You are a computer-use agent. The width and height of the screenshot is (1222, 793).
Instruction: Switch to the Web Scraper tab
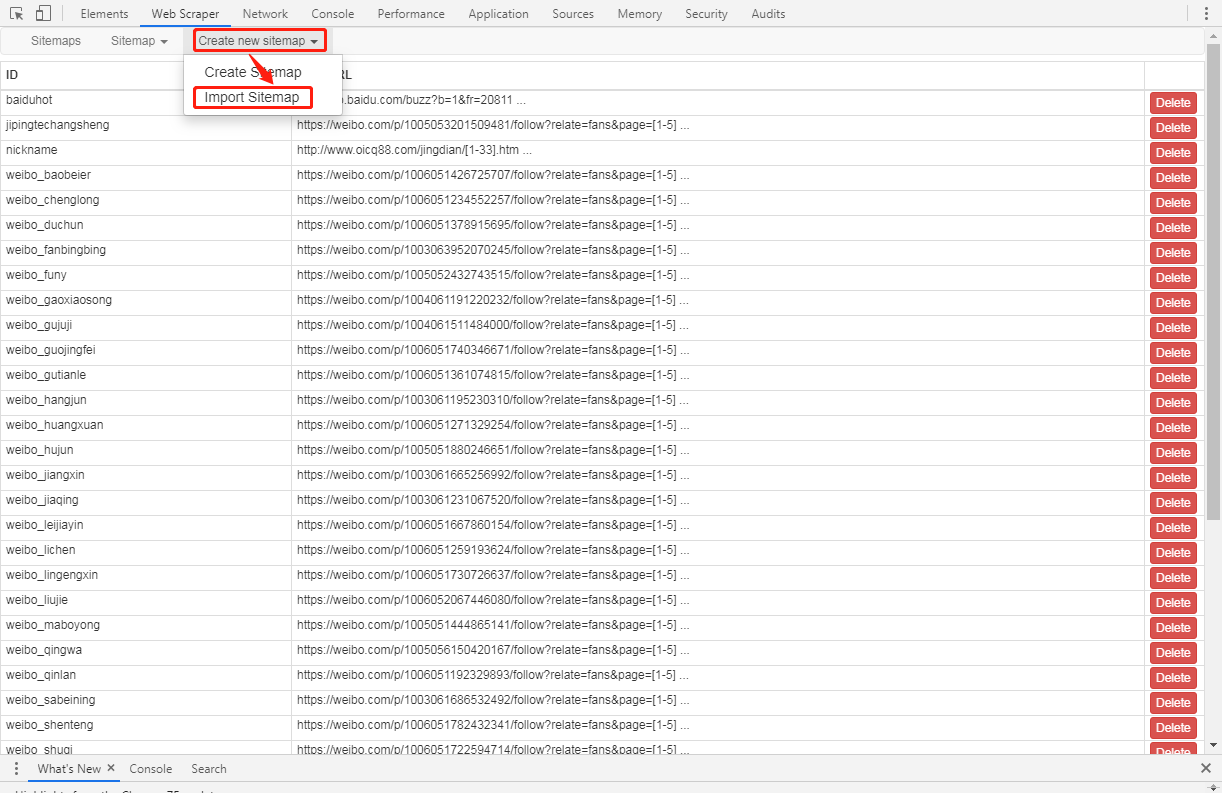[x=185, y=14]
